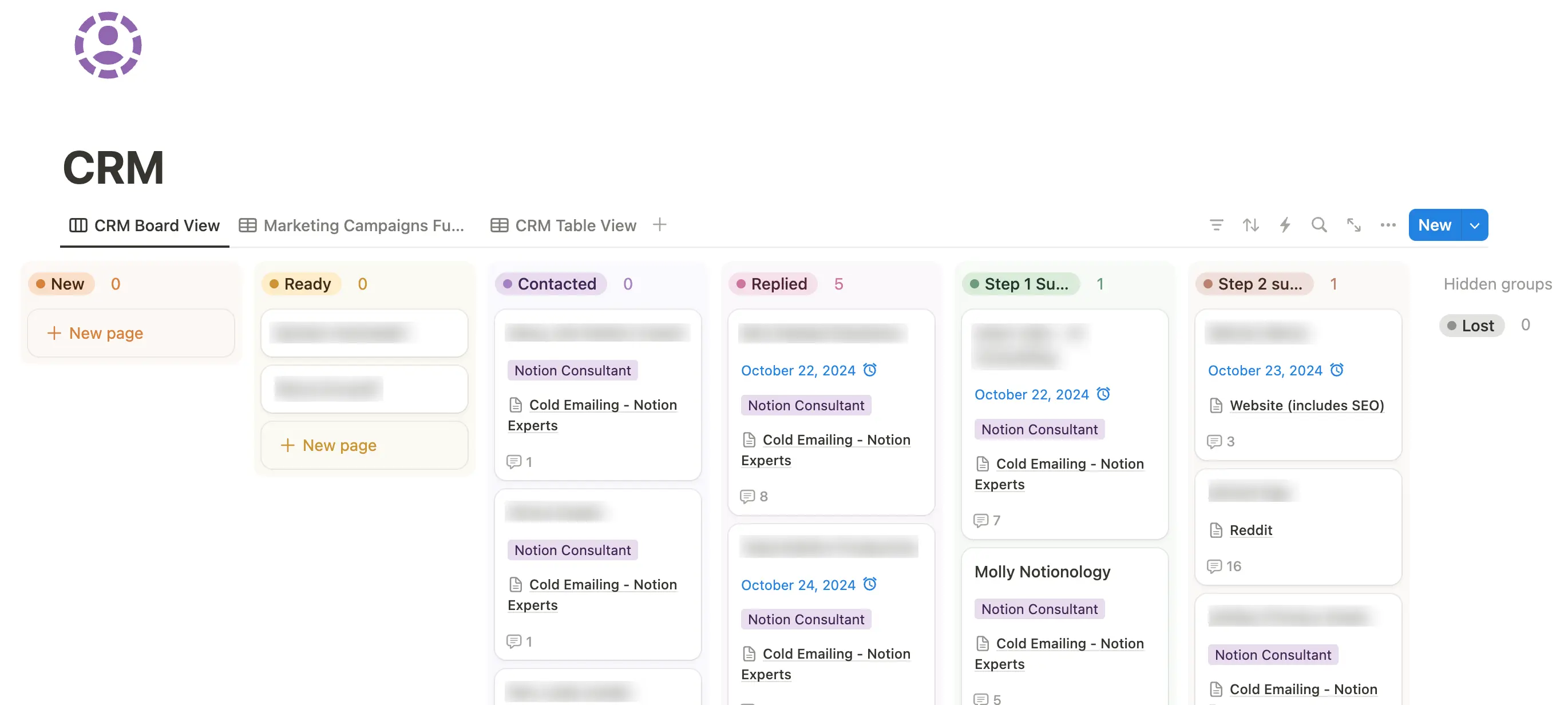The image size is (1568, 705).
Task: Click the comment icon on Molly Notionology card
Action: pos(981,699)
